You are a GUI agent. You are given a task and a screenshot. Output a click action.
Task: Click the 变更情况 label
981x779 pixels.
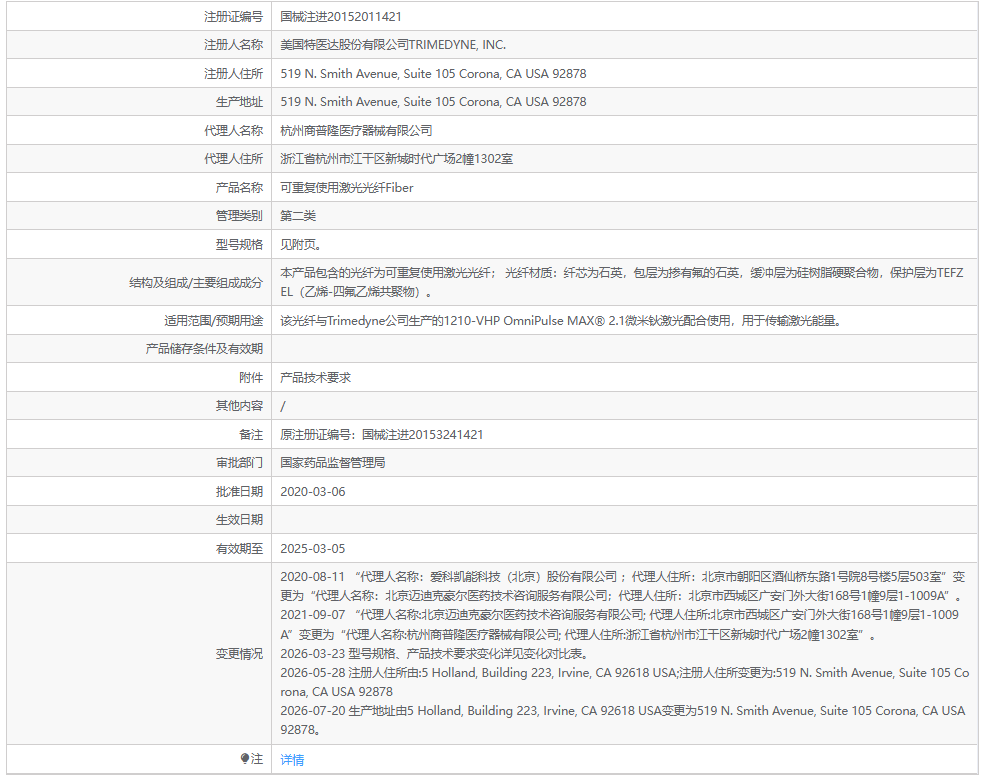click(x=240, y=654)
